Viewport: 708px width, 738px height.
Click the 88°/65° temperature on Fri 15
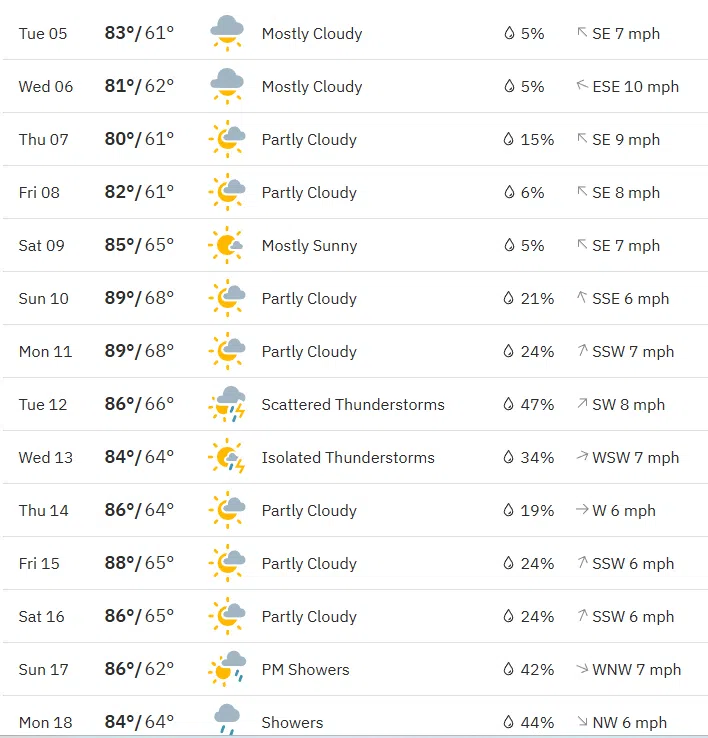[x=139, y=563]
